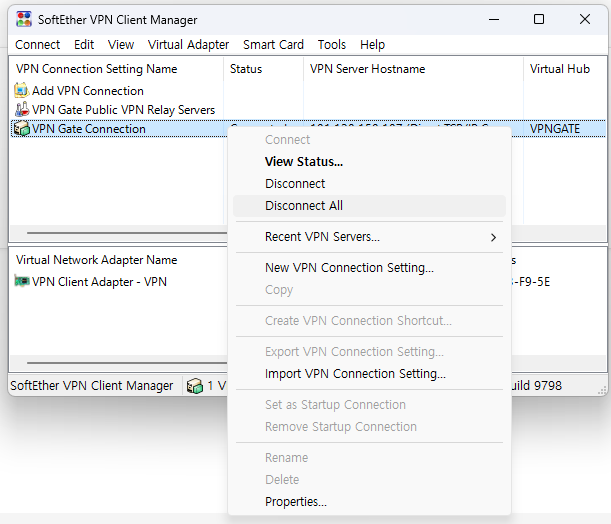Open the View menu
The height and width of the screenshot is (524, 611).
click(121, 44)
